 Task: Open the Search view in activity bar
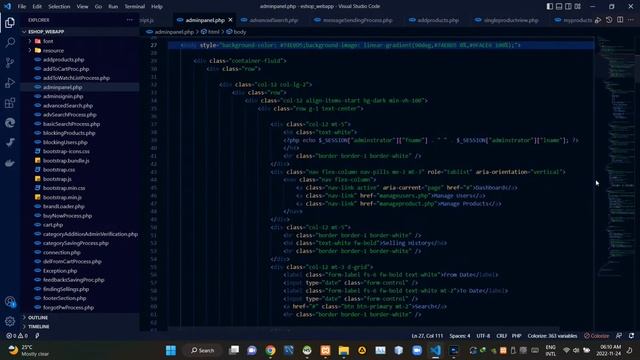click(x=10, y=42)
